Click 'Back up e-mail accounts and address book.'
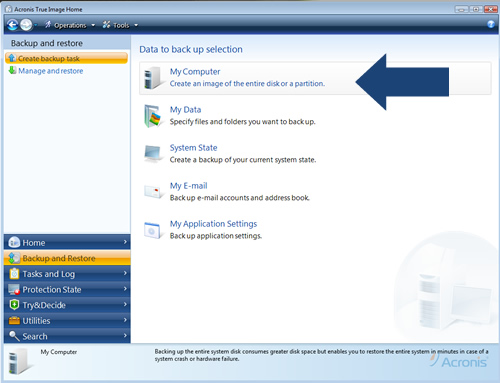The image size is (500, 383). [240, 198]
